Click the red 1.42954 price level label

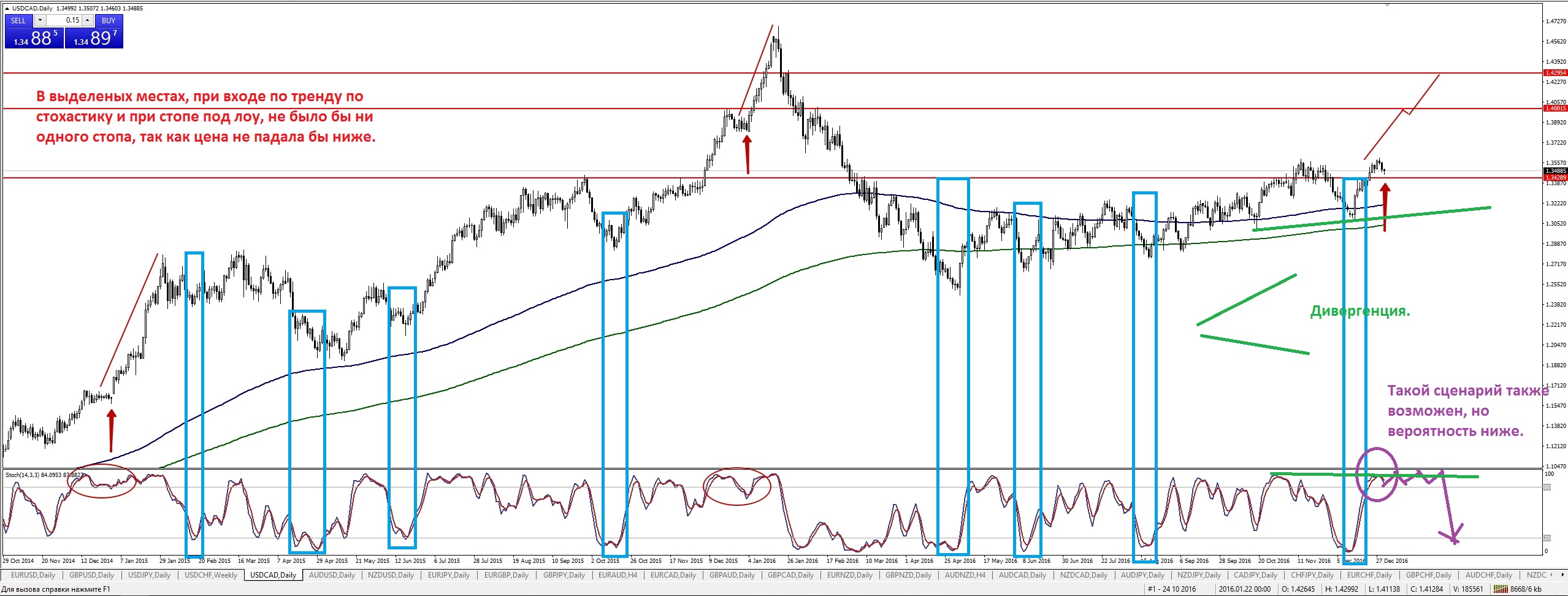1555,73
